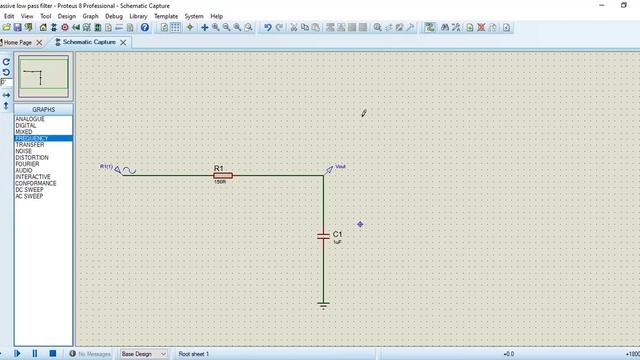Screen dimensions: 640x360
Task: Rotate clockwise arrow in left panel
Action: (x=6, y=62)
